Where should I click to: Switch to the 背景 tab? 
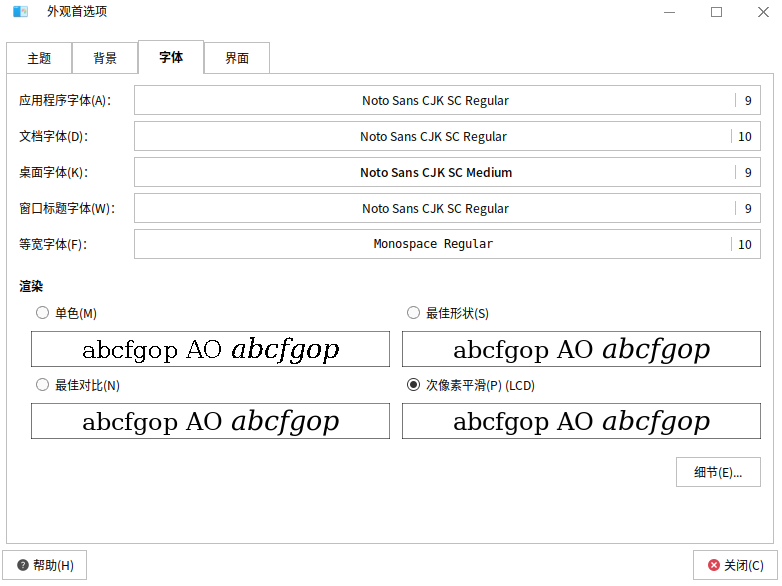pyautogui.click(x=105, y=58)
